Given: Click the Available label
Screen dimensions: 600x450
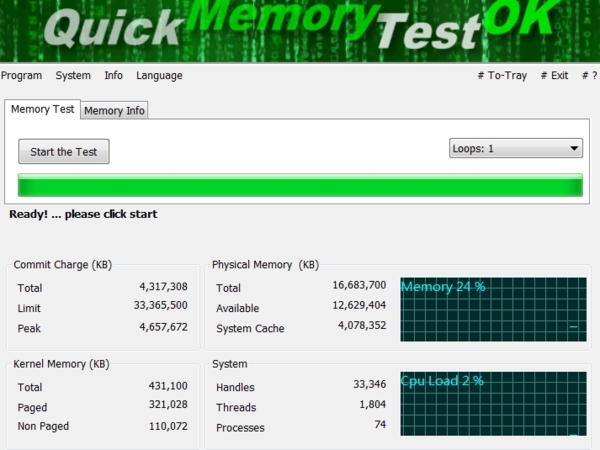Looking at the screenshot, I should pos(238,308).
